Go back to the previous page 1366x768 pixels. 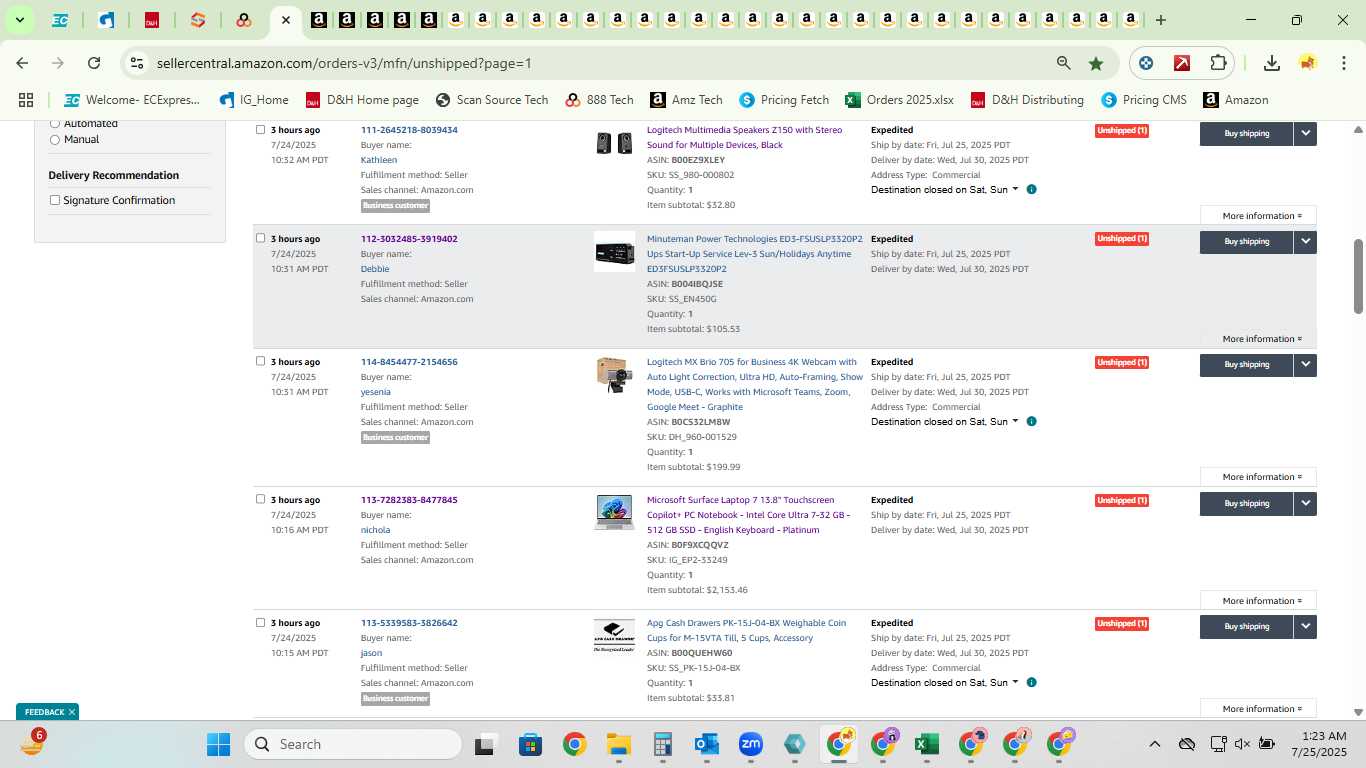(22, 63)
